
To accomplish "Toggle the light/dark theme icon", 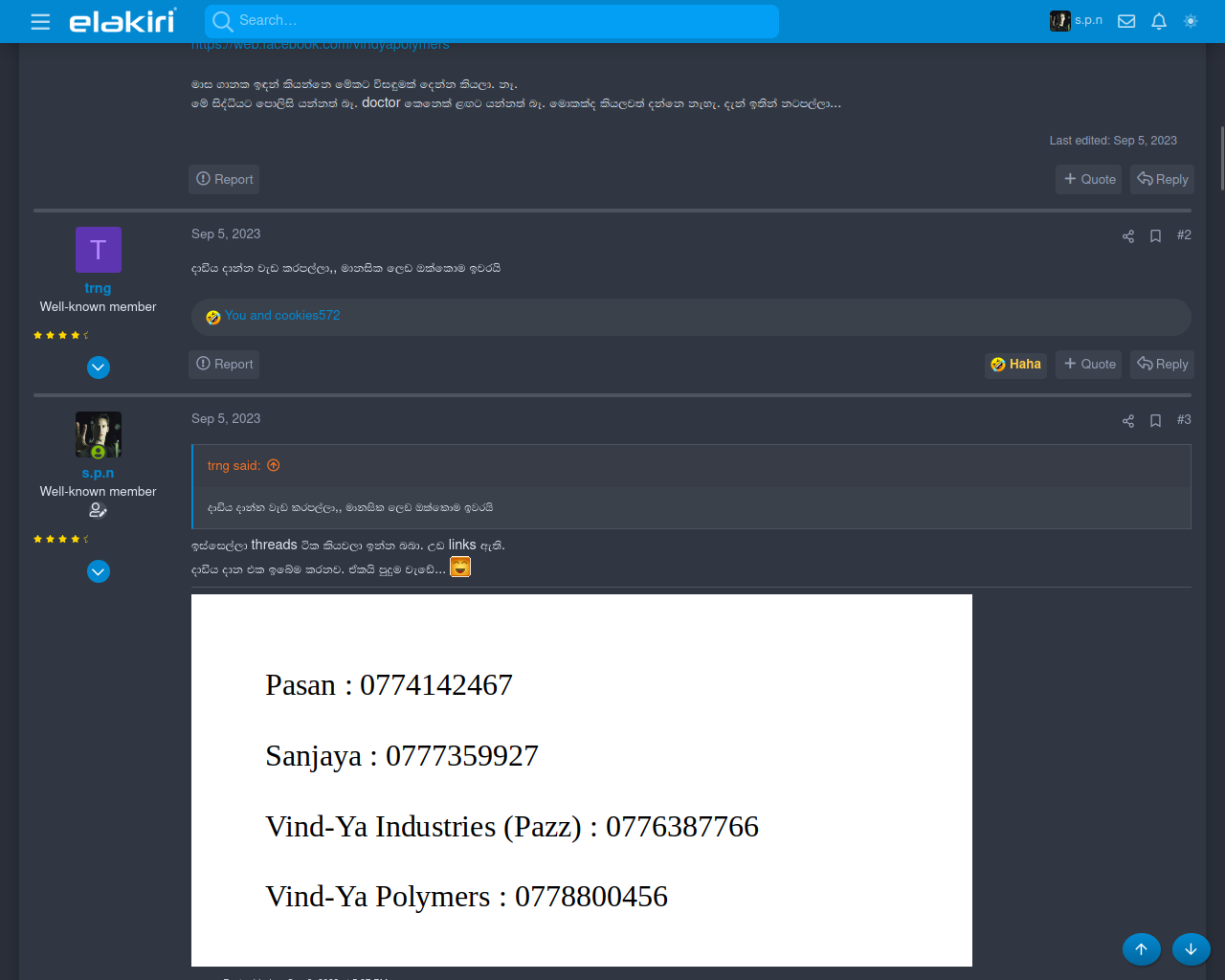I will coord(1191,21).
